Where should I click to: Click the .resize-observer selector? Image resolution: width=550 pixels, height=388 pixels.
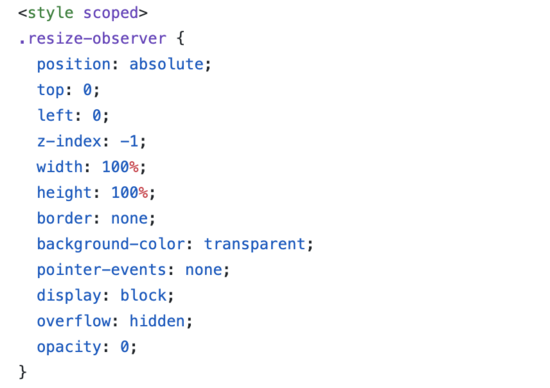pos(93,38)
